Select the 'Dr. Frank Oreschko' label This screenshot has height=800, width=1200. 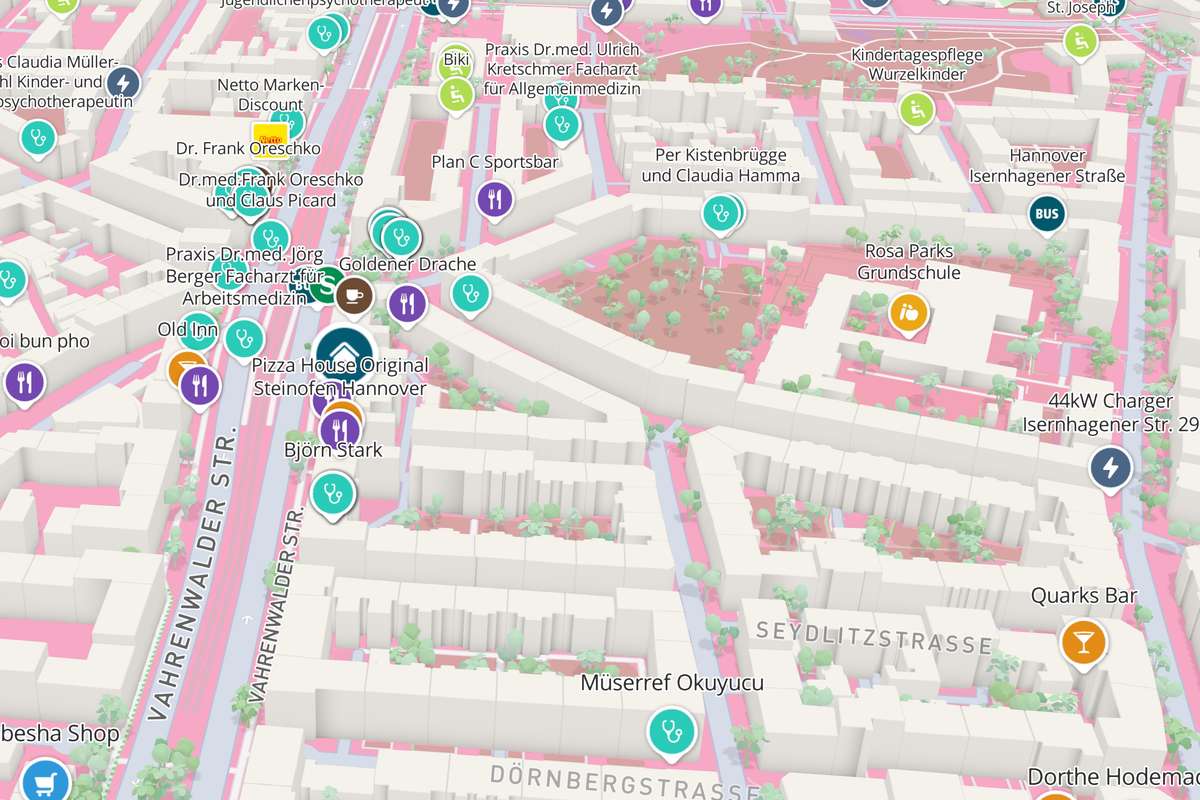pos(248,149)
